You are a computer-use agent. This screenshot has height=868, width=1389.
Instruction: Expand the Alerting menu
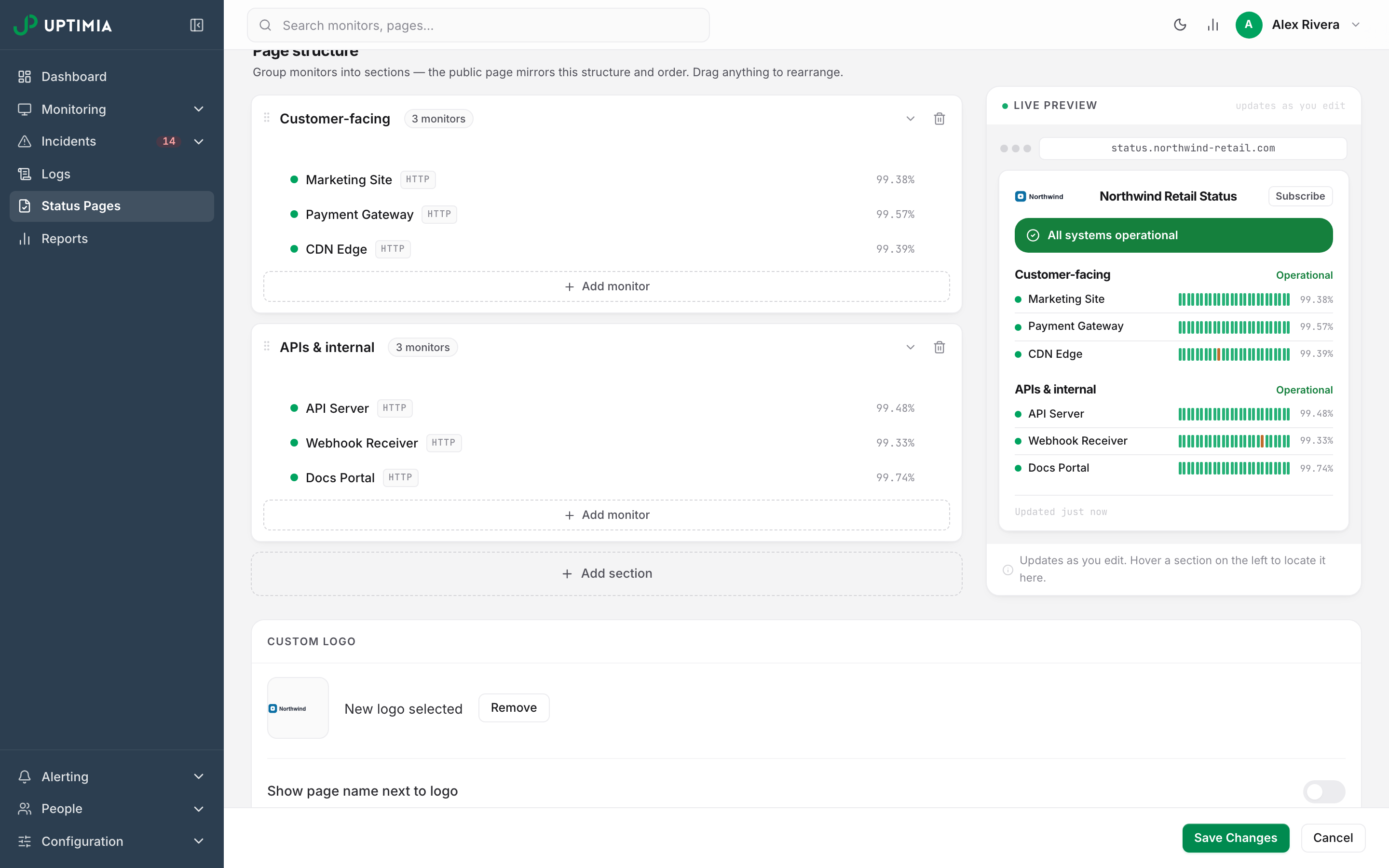tap(112, 777)
